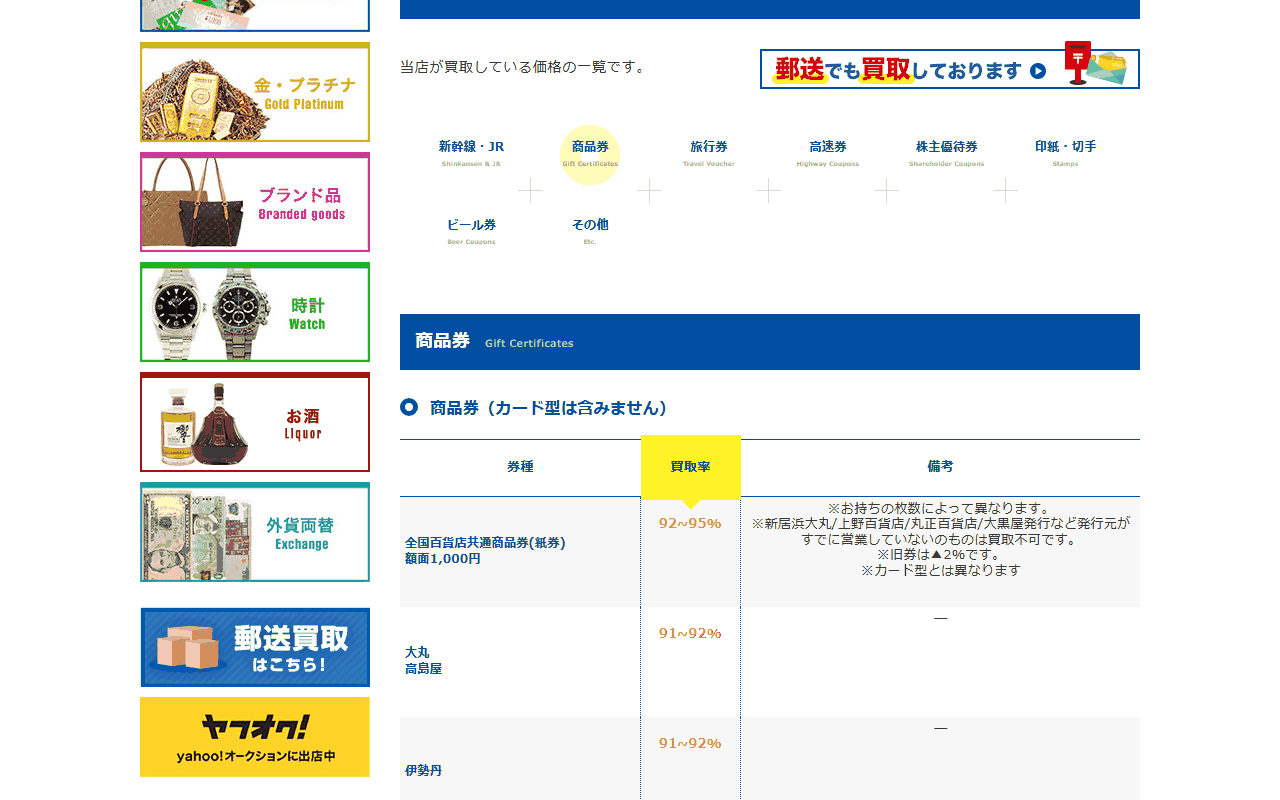The image size is (1280, 800).
Task: Select the 新幹線・JR tab
Action: click(471, 153)
